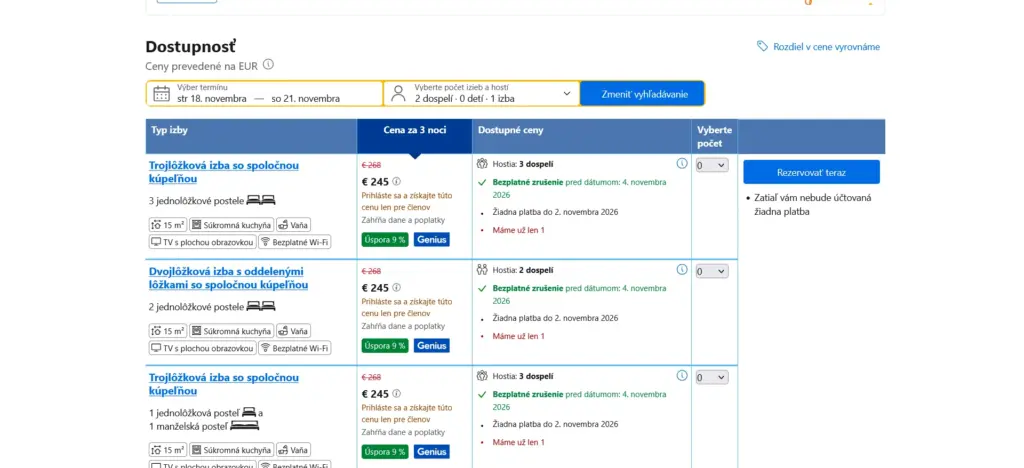
Task: Click the Úspora 9 % badge in third room row
Action: click(x=385, y=452)
